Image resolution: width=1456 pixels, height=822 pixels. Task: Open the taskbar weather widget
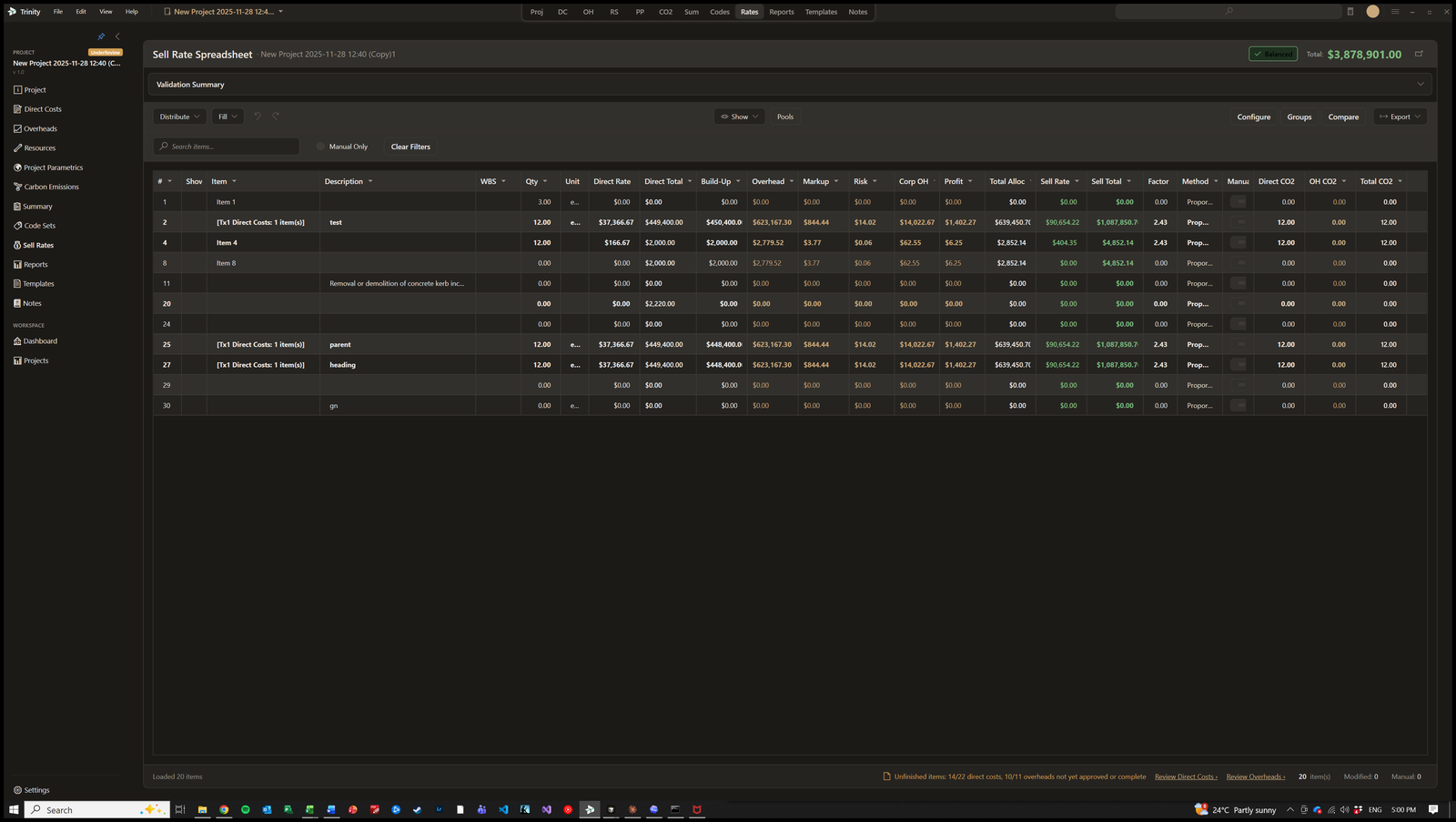1235,809
